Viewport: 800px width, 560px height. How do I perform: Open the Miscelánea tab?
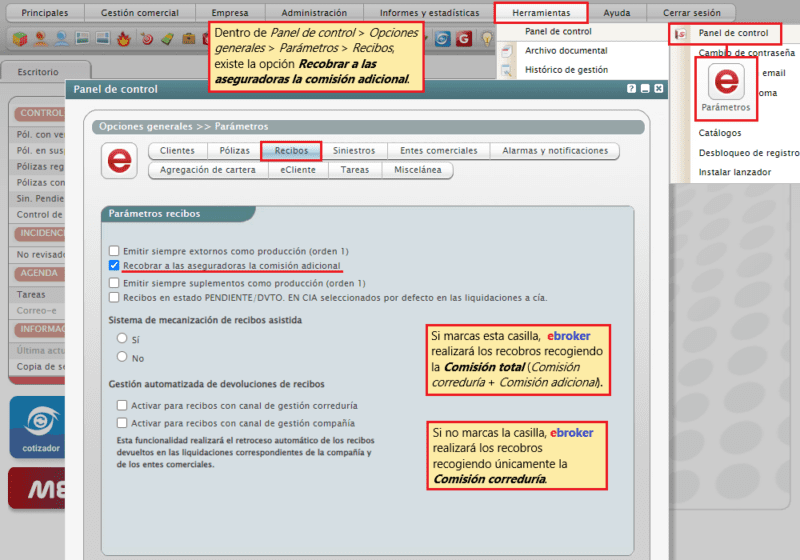click(x=418, y=170)
